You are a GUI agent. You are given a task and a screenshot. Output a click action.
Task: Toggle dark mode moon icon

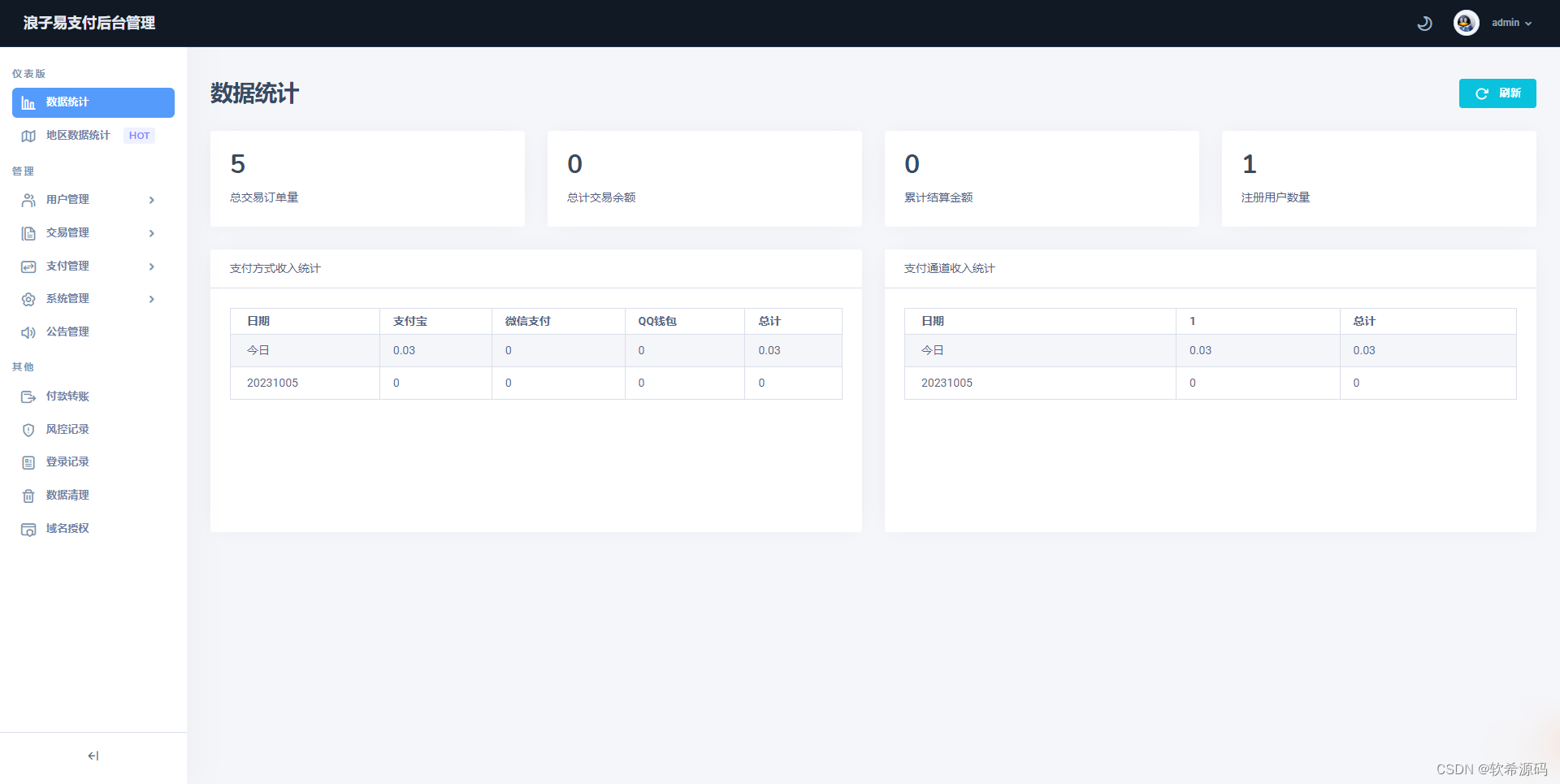(x=1424, y=24)
